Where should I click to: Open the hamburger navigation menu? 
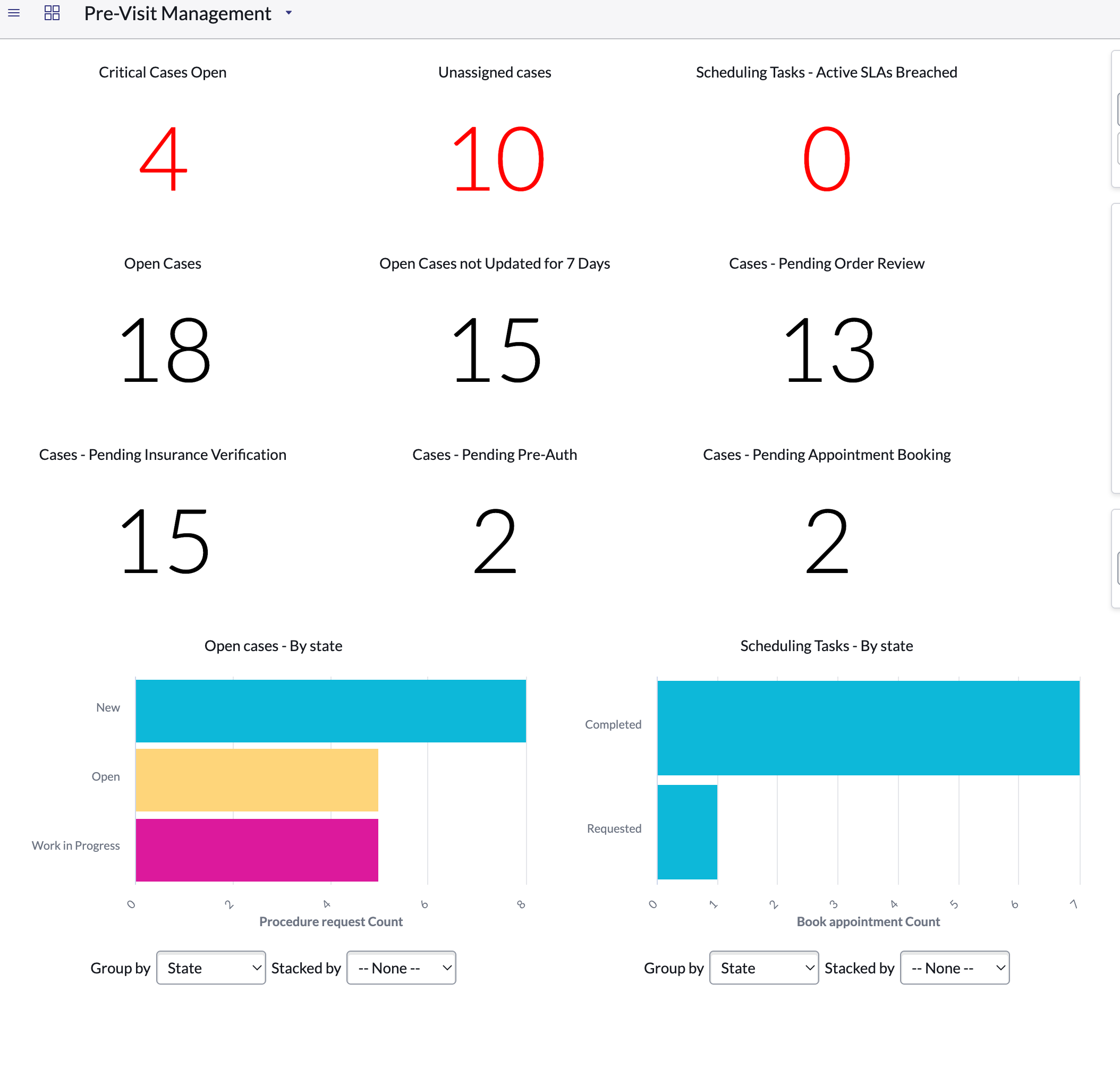pyautogui.click(x=14, y=13)
